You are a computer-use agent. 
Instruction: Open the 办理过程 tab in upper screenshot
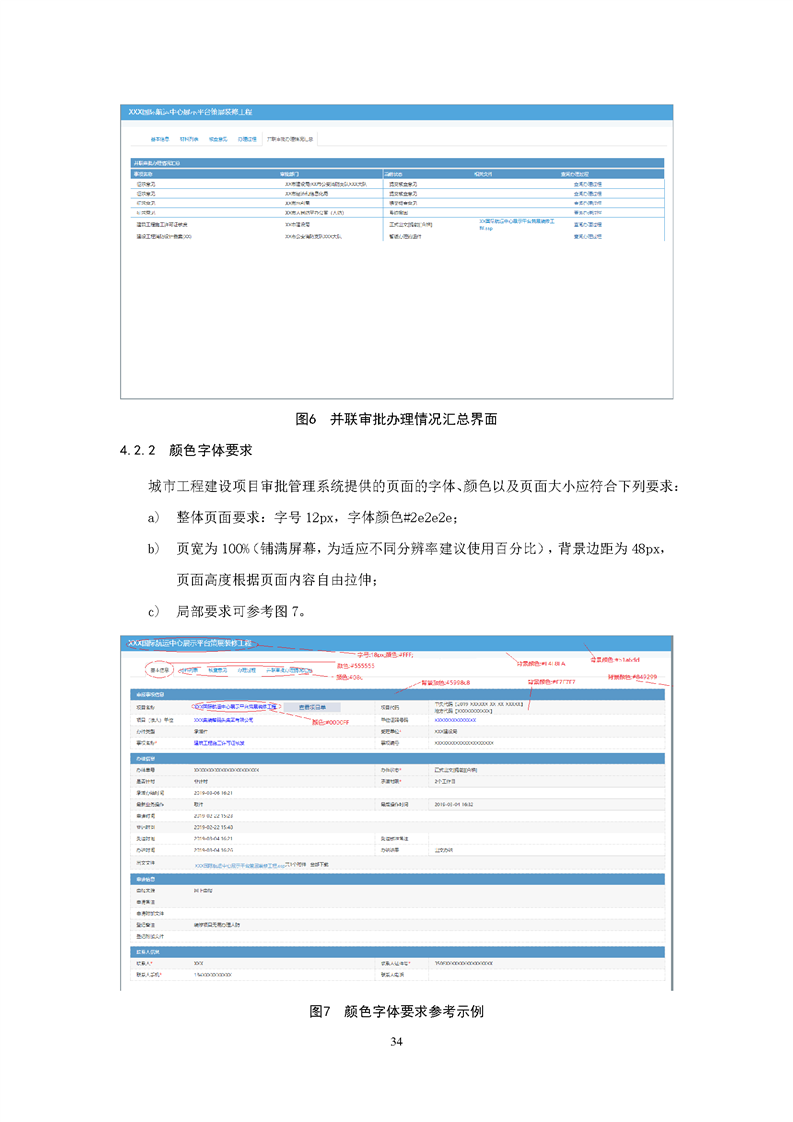coord(247,139)
